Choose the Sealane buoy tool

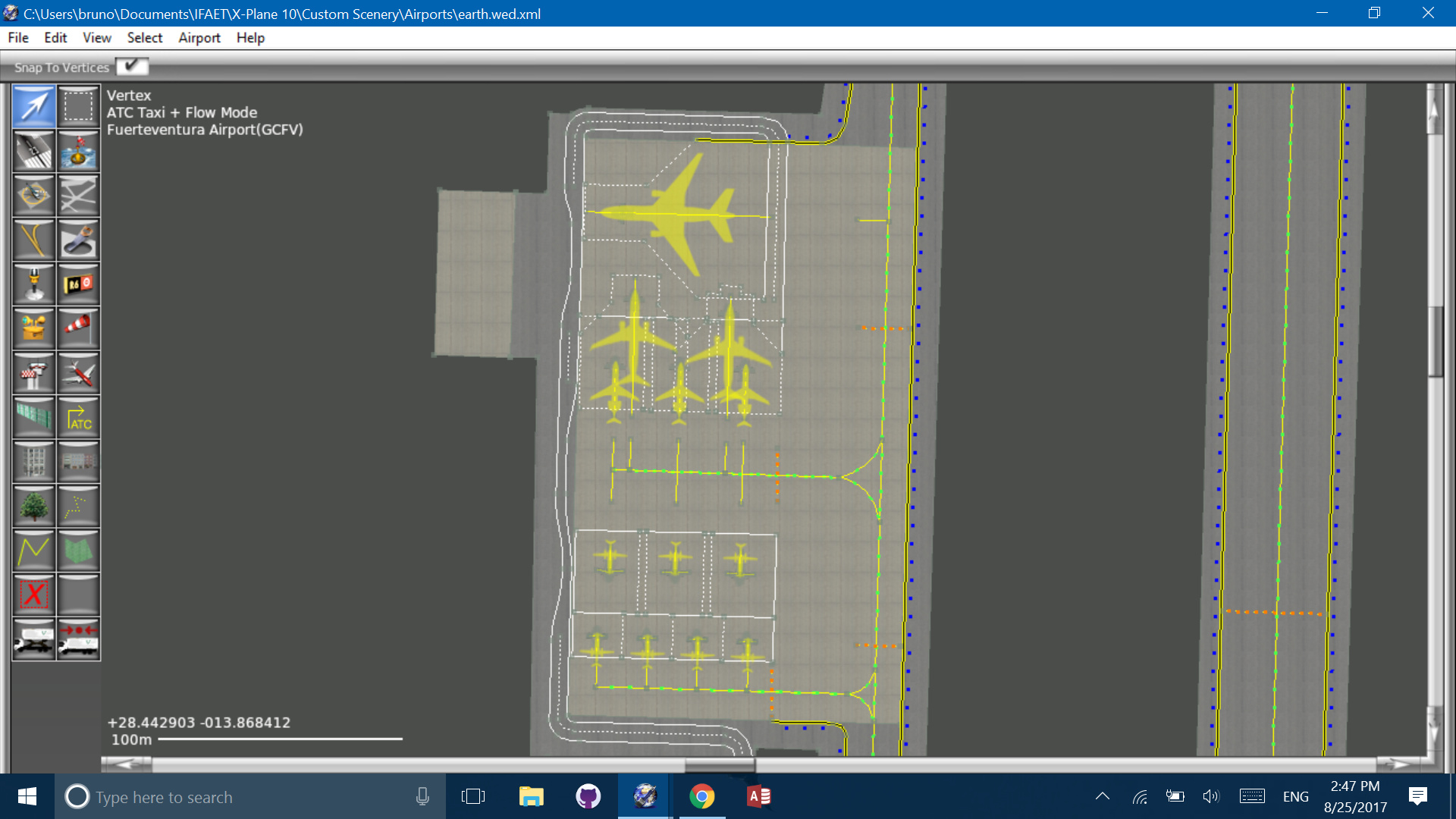(78, 151)
